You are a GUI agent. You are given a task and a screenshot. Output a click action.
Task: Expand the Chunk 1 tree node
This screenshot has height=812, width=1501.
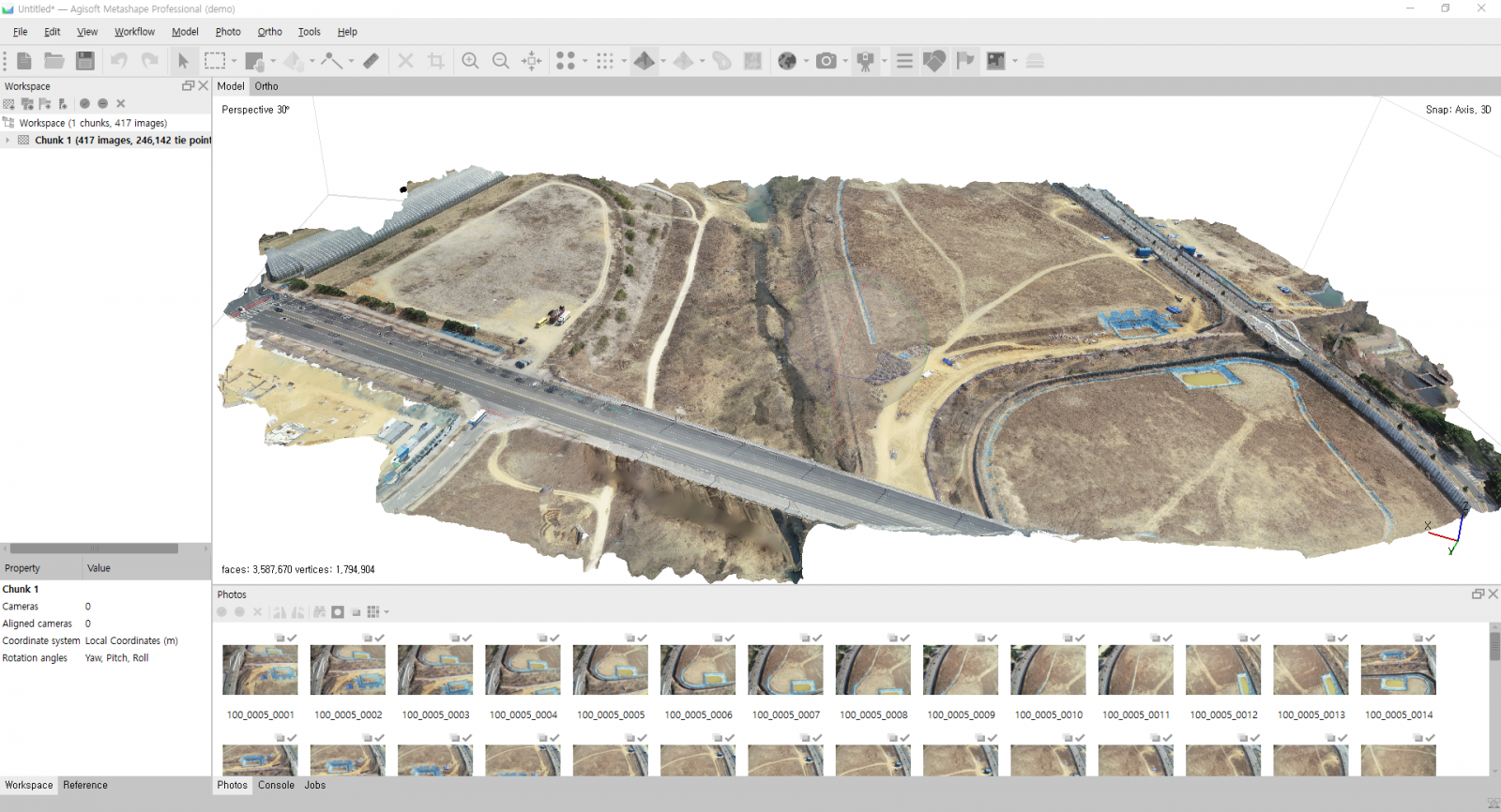click(x=8, y=141)
